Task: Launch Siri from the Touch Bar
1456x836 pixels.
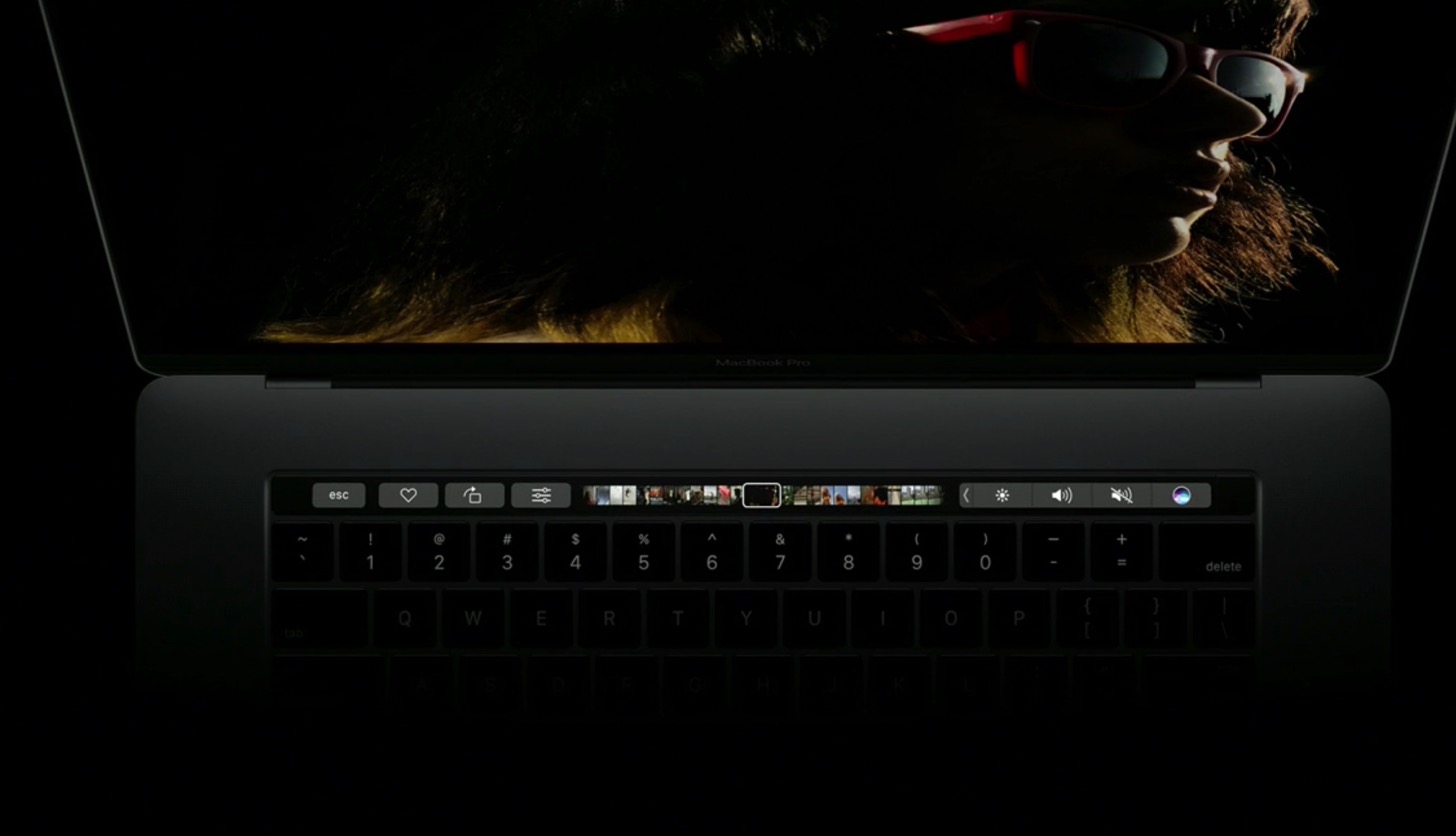Action: (1181, 495)
